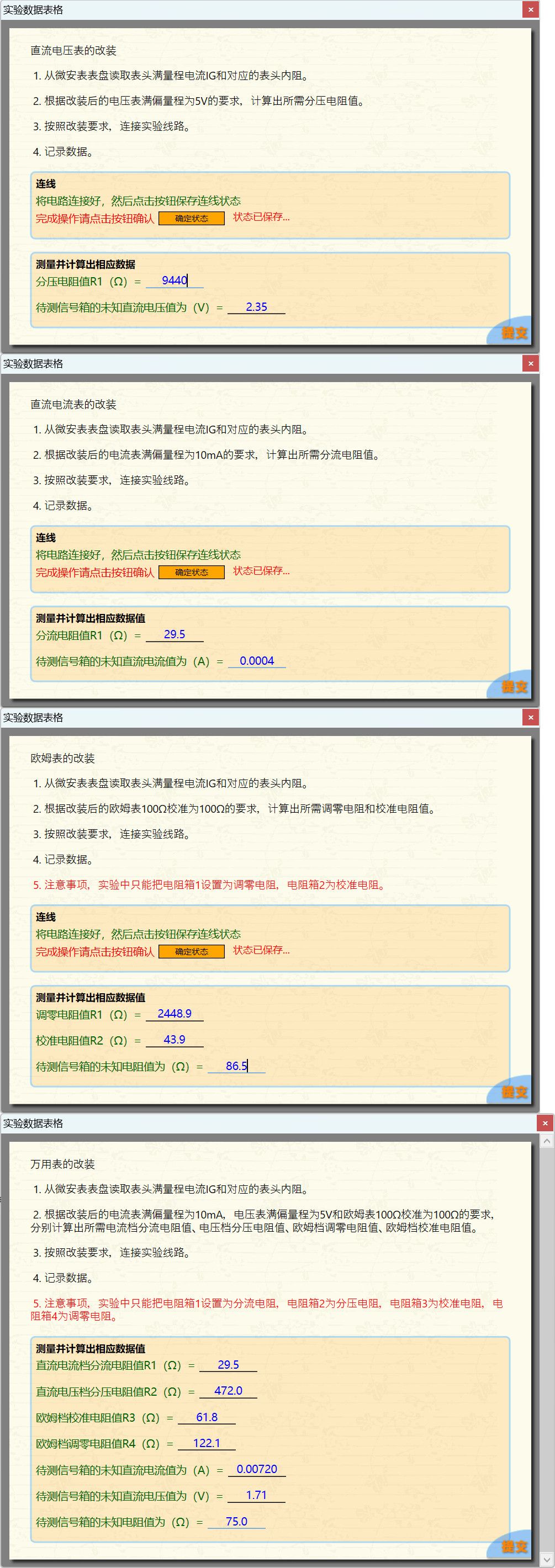The image size is (555, 1568).
Task: Confirm wiring state in the voltmeter window
Action: pos(191,219)
